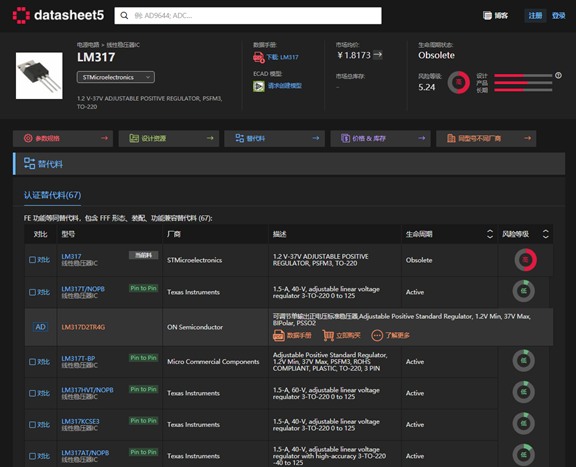The height and width of the screenshot is (467, 576).
Task: Open the LM317KCSE3 part link
Action: 80,421
